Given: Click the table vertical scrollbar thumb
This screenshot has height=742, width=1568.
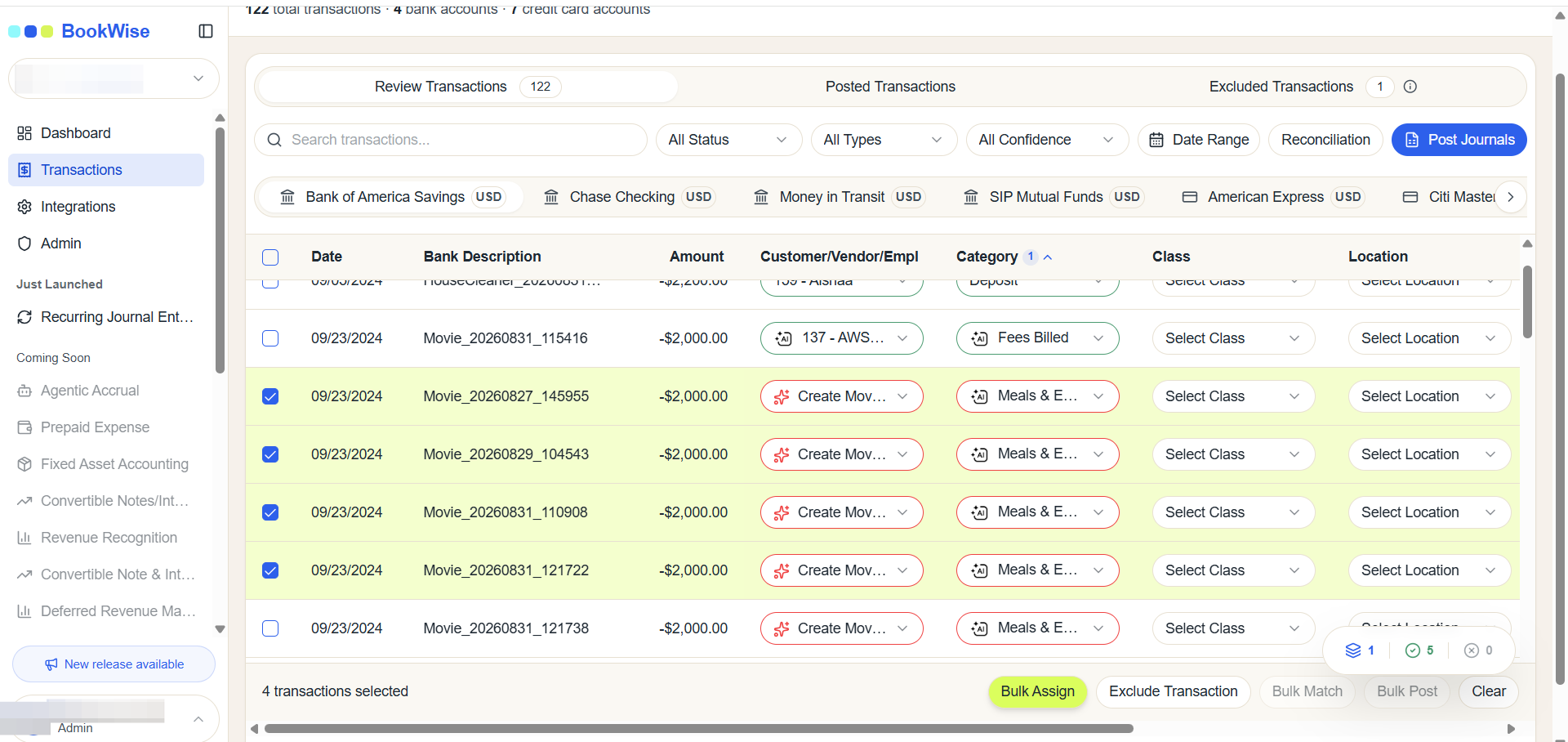Looking at the screenshot, I should 1527,302.
